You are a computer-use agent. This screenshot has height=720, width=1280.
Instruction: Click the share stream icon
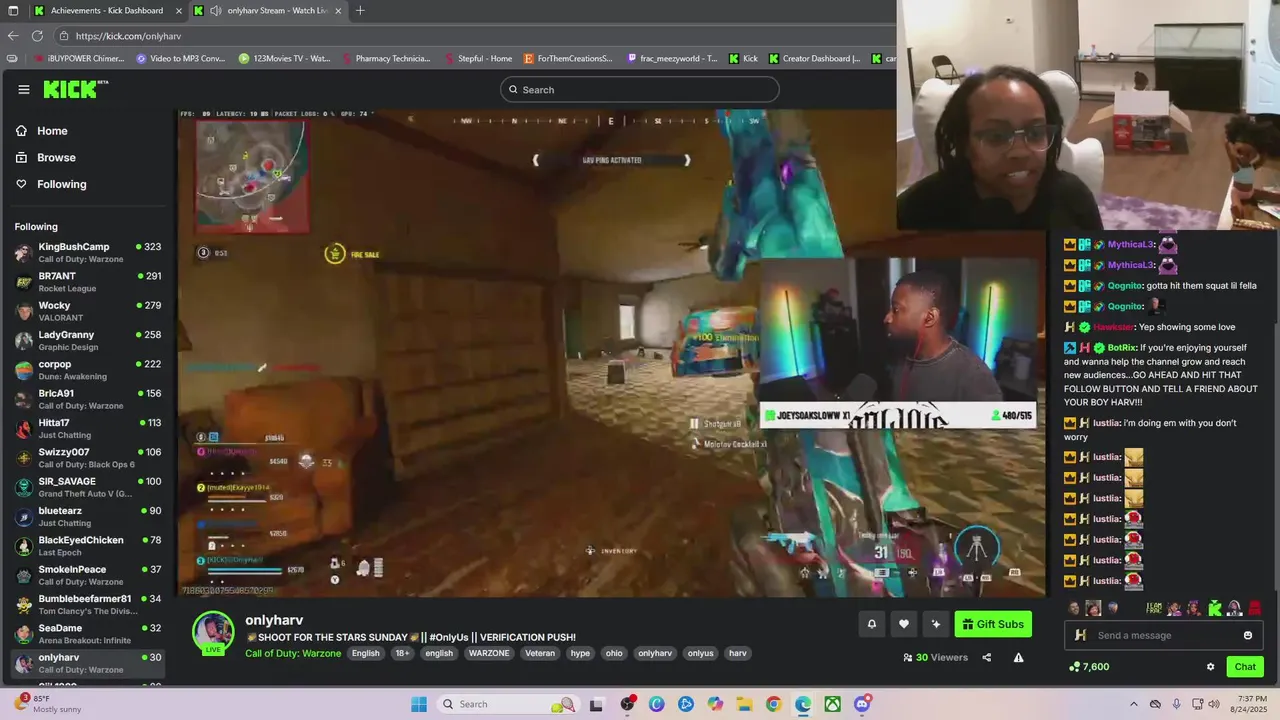[x=987, y=658]
